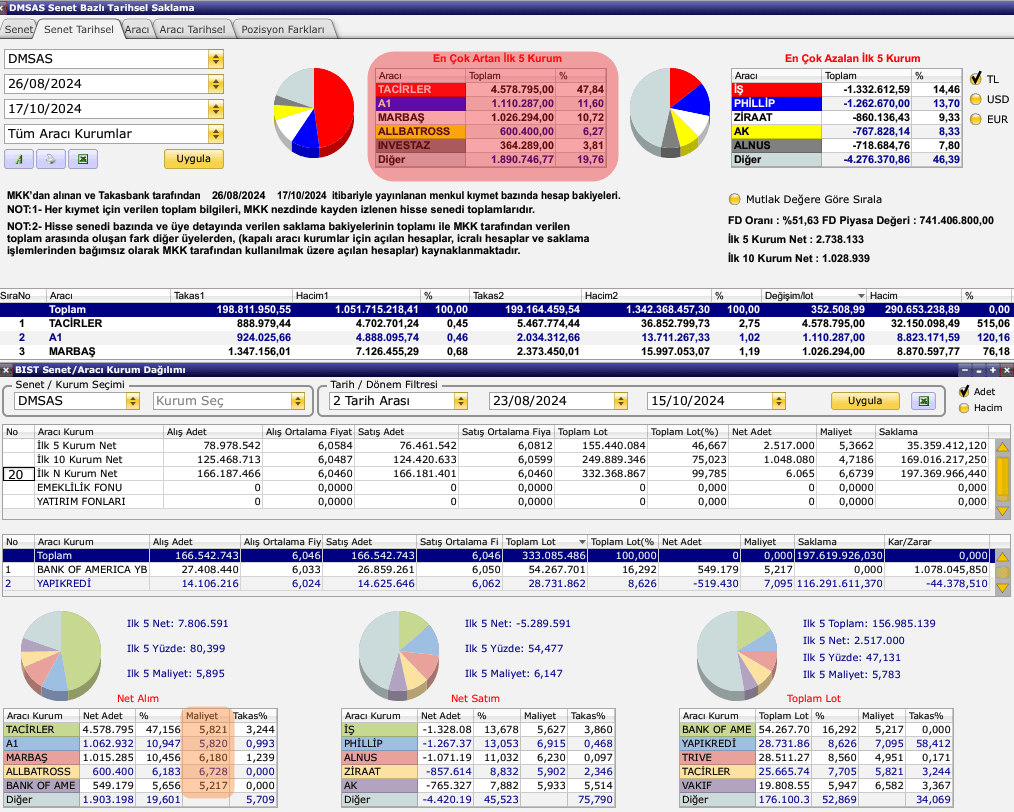
Task: Click Uygula button in the top panel
Action: click(193, 159)
